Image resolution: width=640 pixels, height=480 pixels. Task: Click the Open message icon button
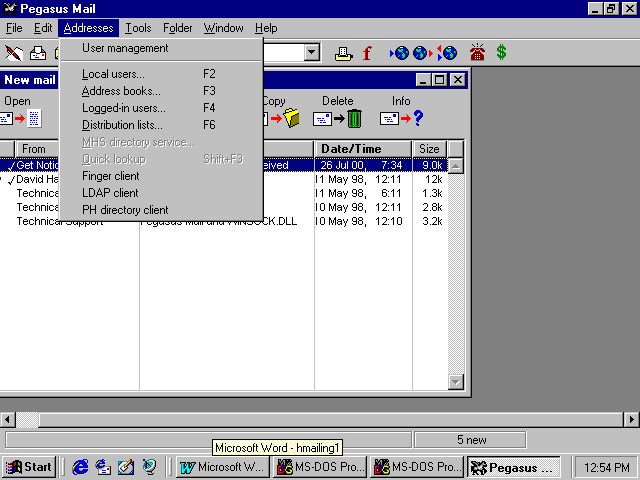pos(20,119)
